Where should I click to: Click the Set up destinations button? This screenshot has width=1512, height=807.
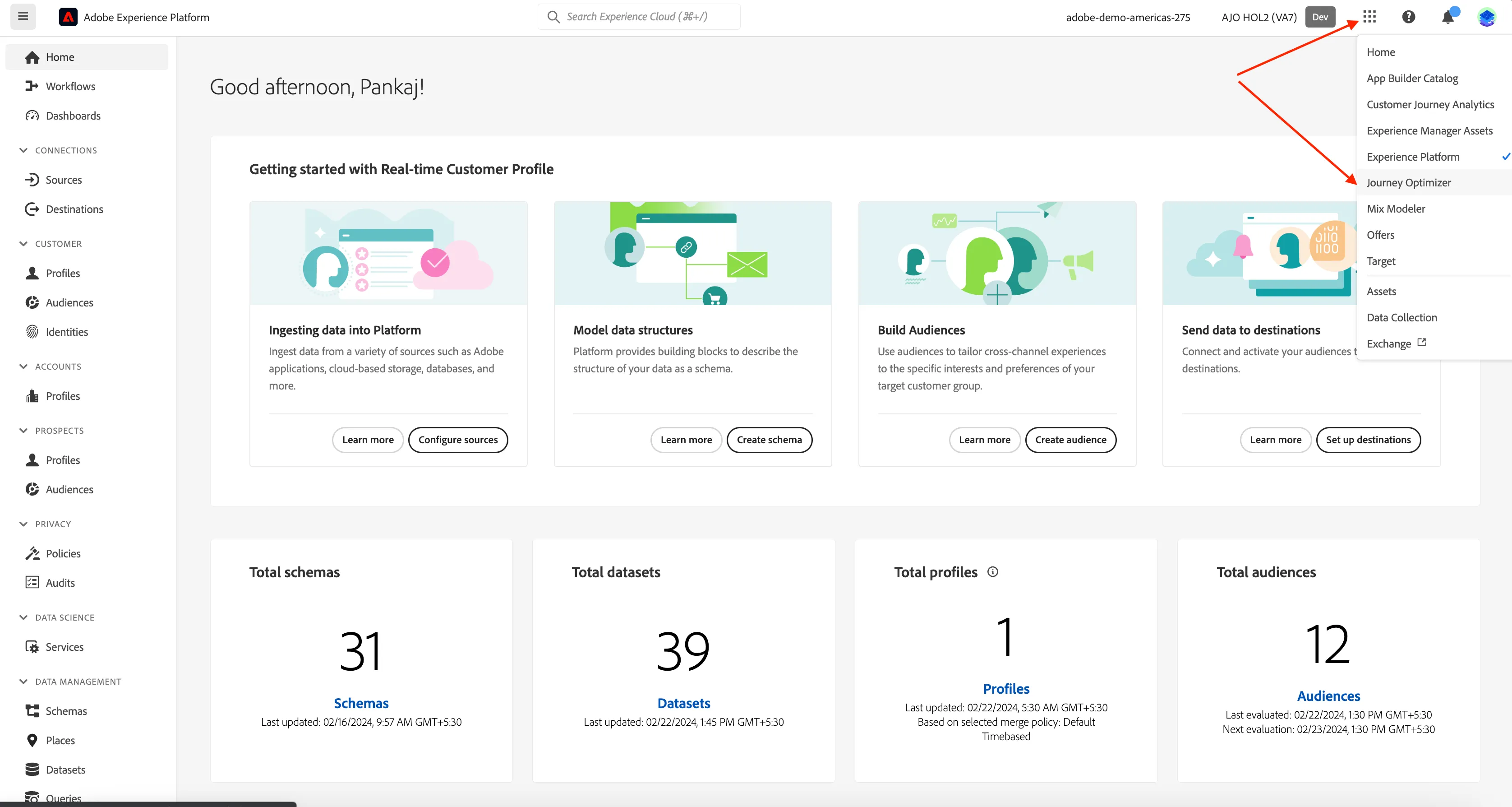tap(1368, 440)
